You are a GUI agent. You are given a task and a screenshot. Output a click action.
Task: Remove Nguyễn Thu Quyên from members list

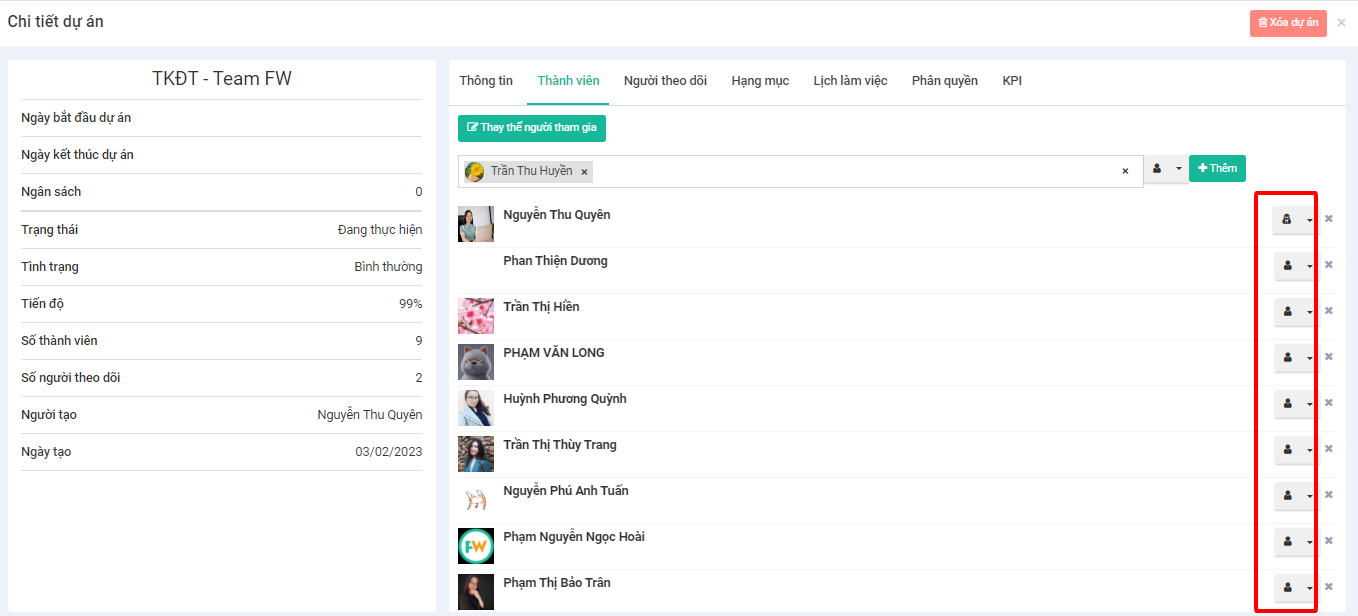point(1329,219)
